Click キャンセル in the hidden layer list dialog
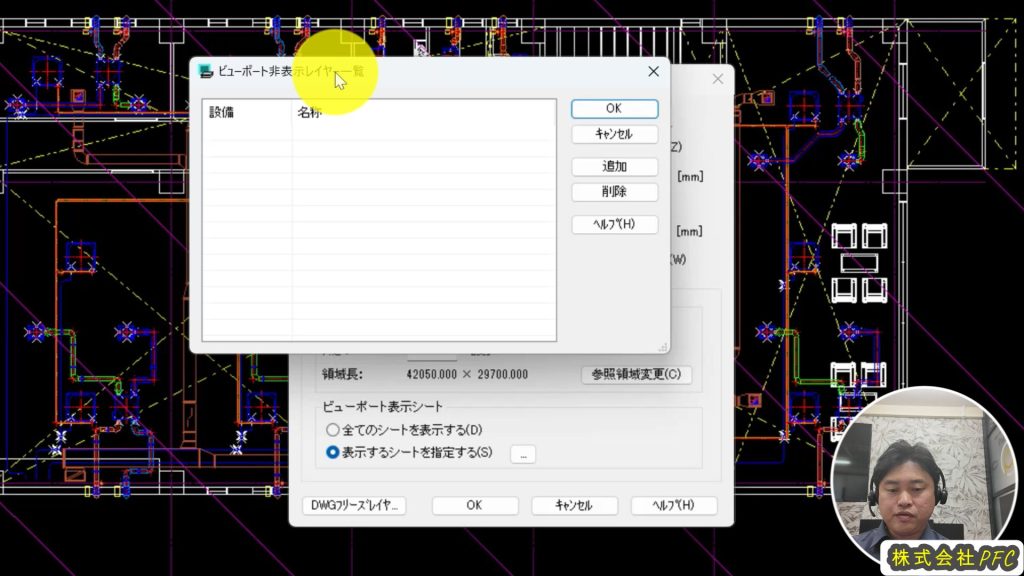This screenshot has height=576, width=1024. click(x=614, y=134)
